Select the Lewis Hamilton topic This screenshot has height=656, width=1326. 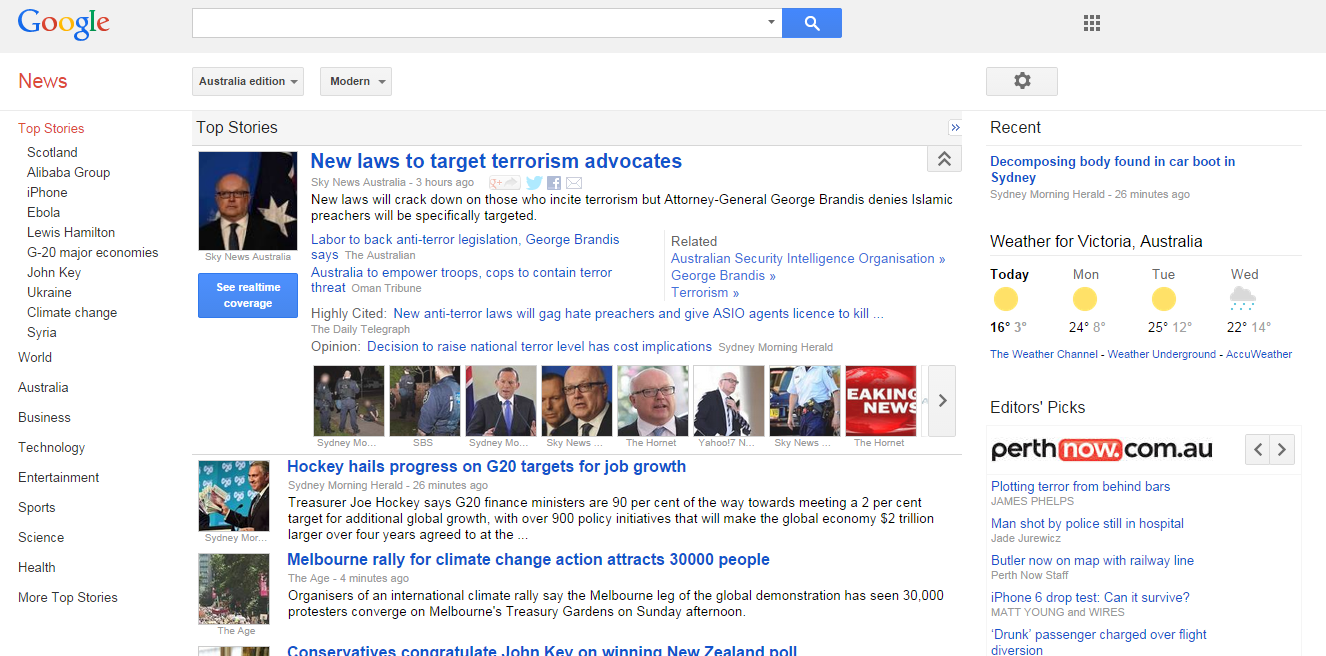pyautogui.click(x=71, y=232)
